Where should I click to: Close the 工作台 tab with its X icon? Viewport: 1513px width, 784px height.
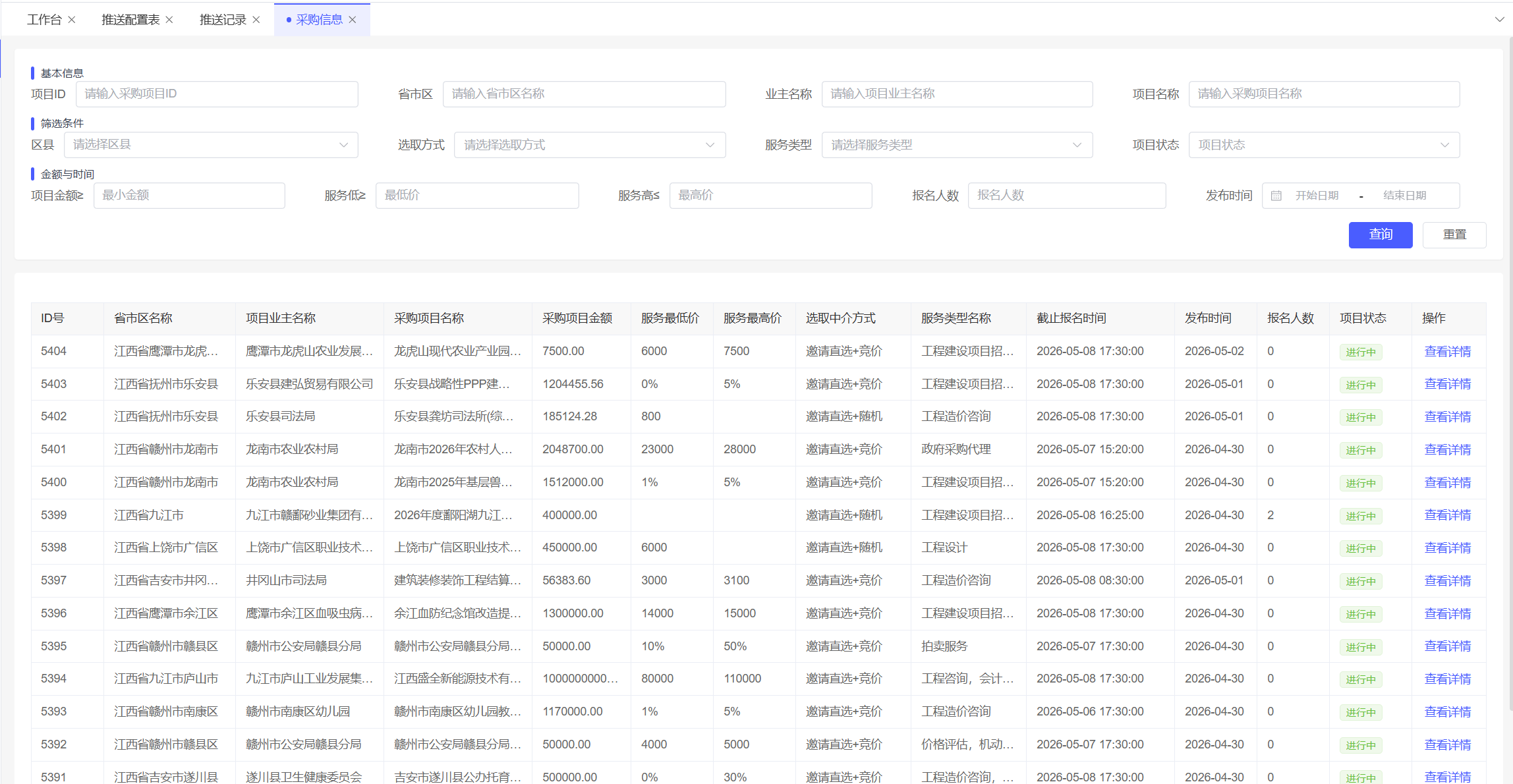[72, 20]
